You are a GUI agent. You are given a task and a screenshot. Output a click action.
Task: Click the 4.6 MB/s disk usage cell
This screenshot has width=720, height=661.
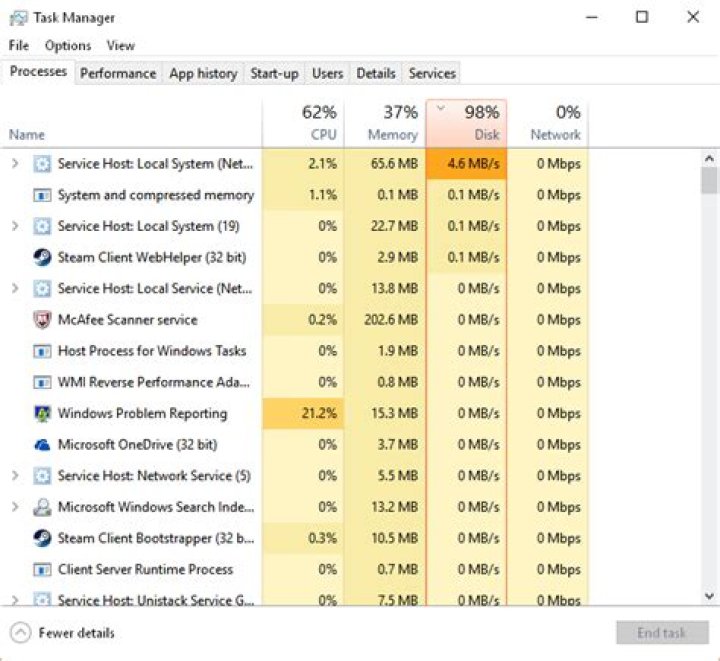[x=467, y=164]
